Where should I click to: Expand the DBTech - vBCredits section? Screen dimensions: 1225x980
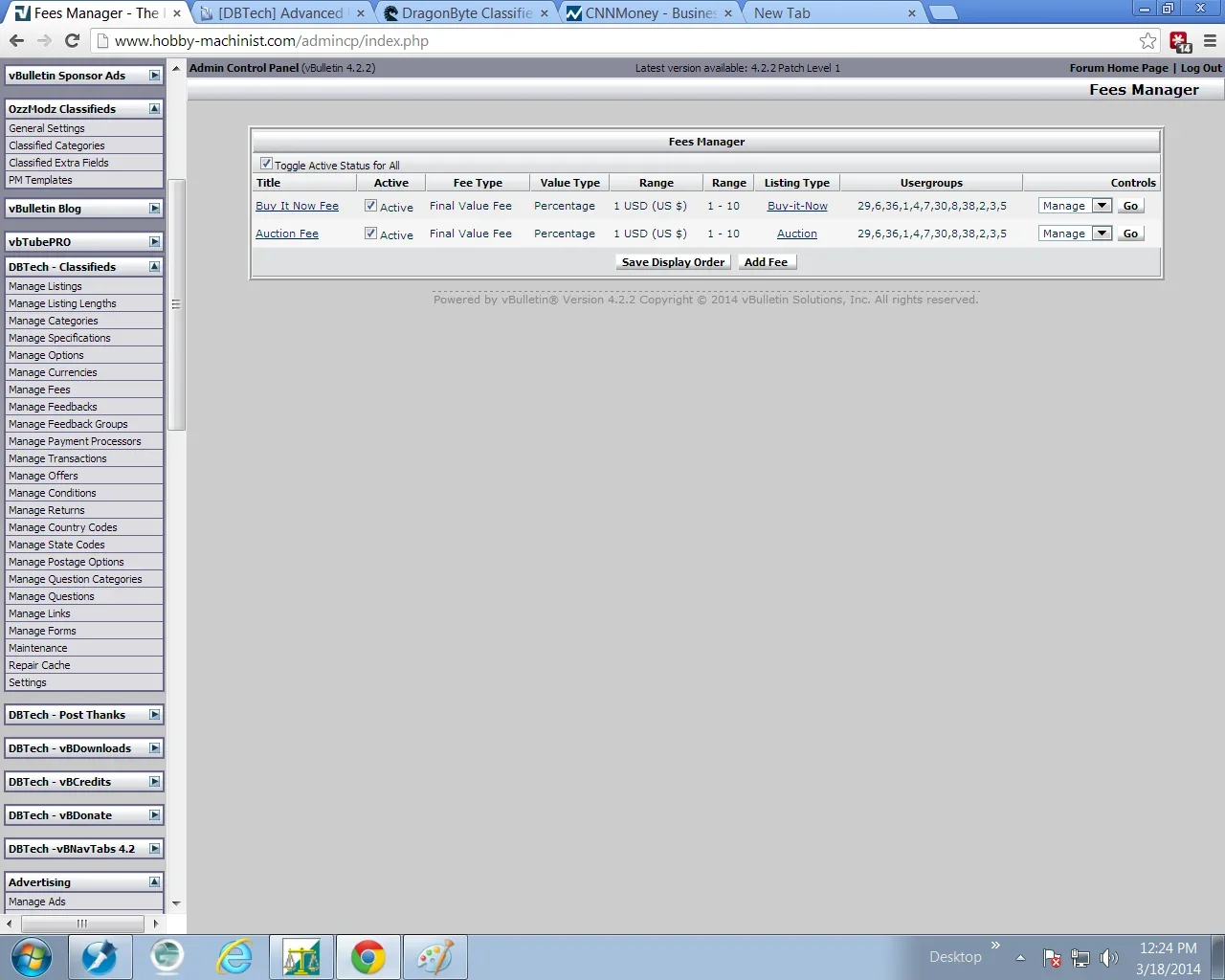pyautogui.click(x=154, y=782)
